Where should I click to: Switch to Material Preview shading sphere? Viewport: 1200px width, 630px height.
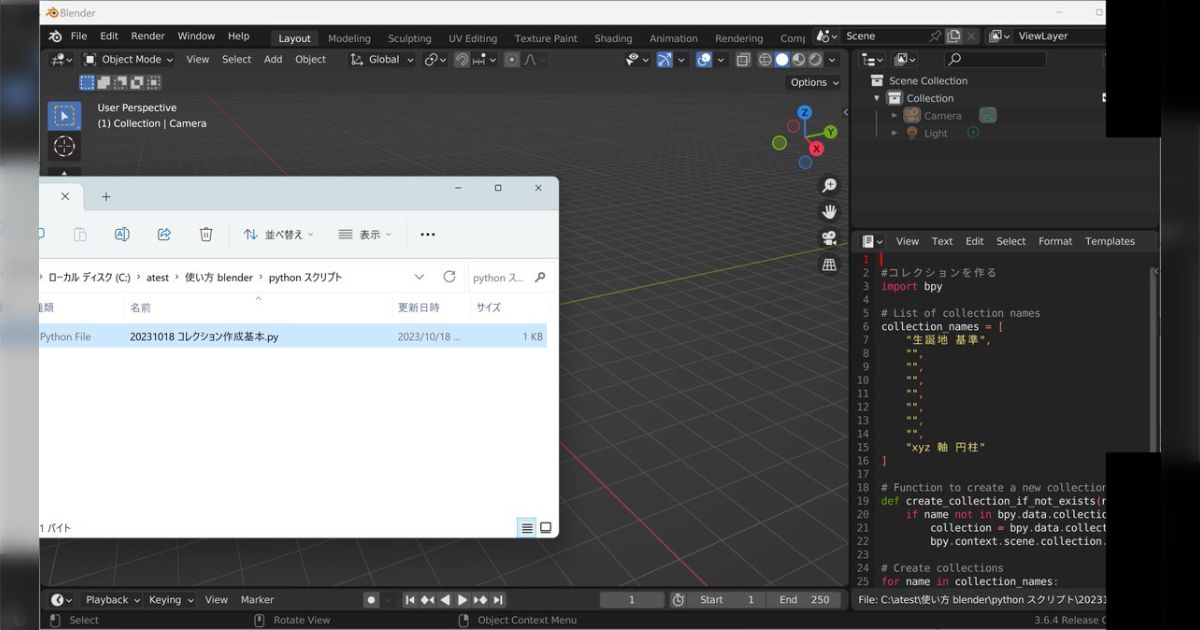point(797,59)
